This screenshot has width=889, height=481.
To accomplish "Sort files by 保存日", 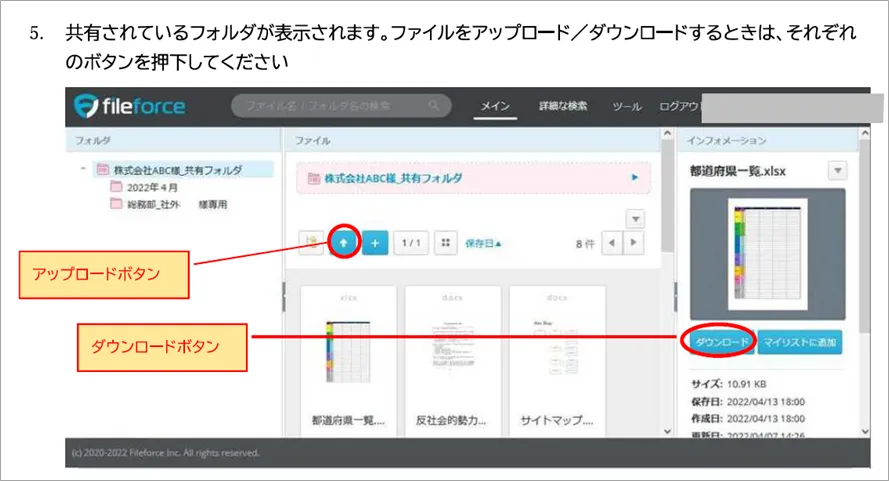I will 483,243.
